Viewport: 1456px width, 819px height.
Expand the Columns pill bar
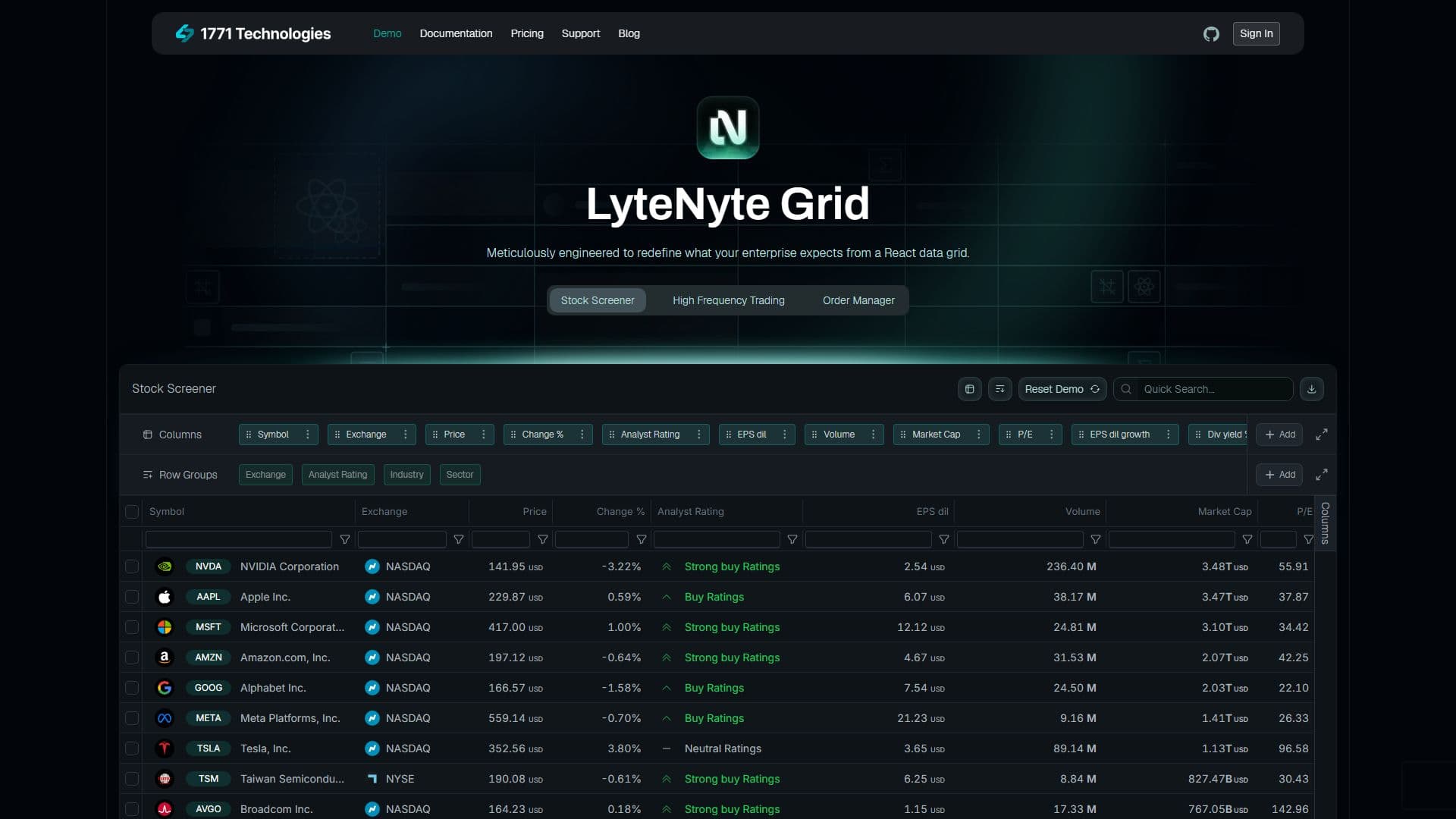1321,435
